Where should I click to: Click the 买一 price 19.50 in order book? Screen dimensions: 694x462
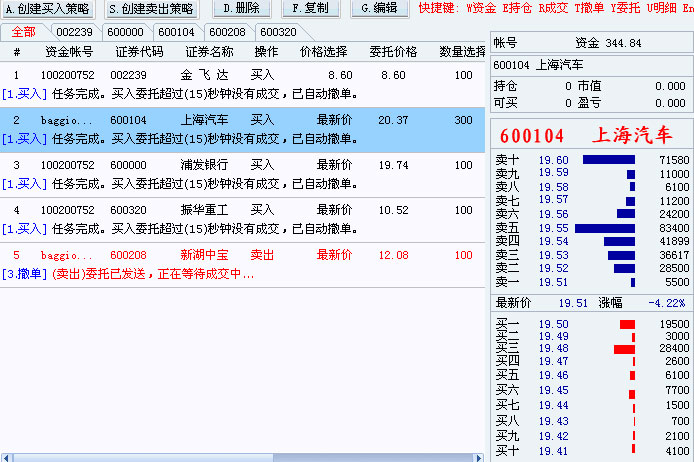click(x=553, y=324)
